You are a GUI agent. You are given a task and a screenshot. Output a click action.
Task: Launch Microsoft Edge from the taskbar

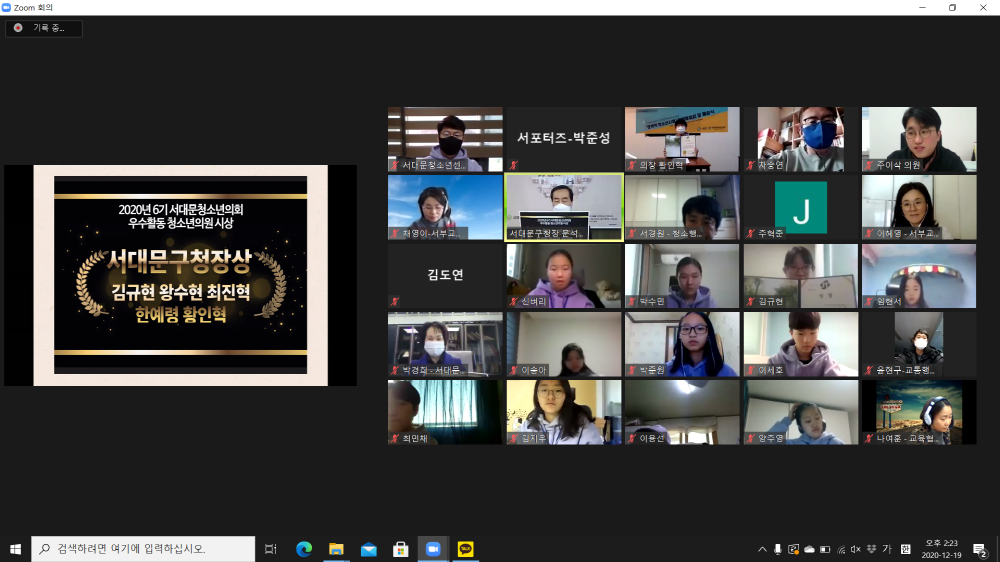[x=304, y=549]
